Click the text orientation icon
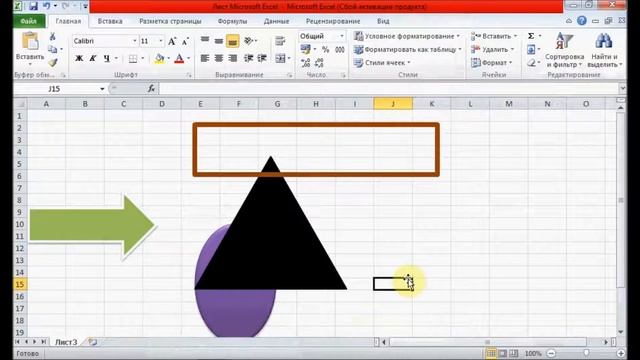 (248, 40)
